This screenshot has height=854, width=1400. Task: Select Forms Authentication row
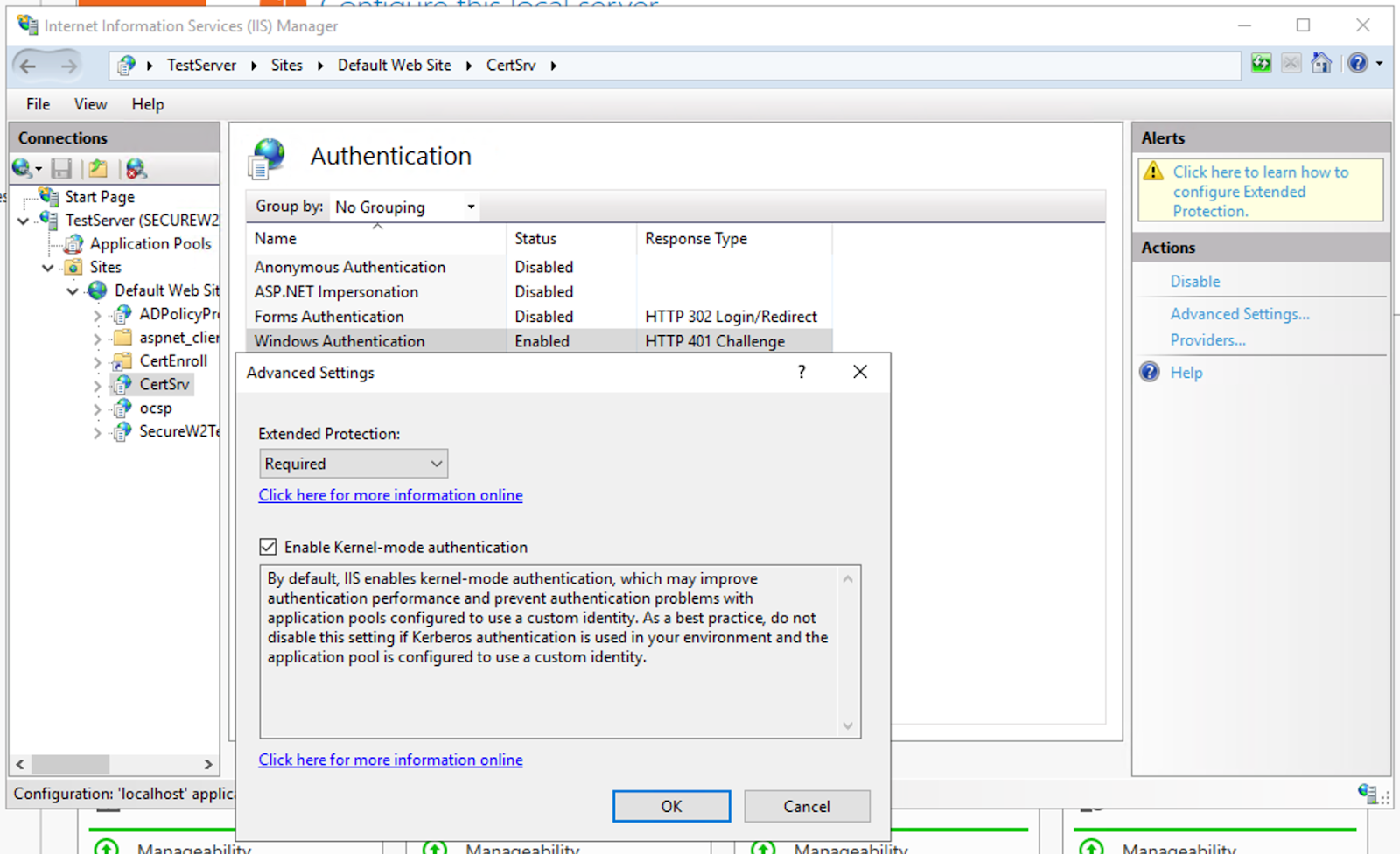pyautogui.click(x=539, y=316)
